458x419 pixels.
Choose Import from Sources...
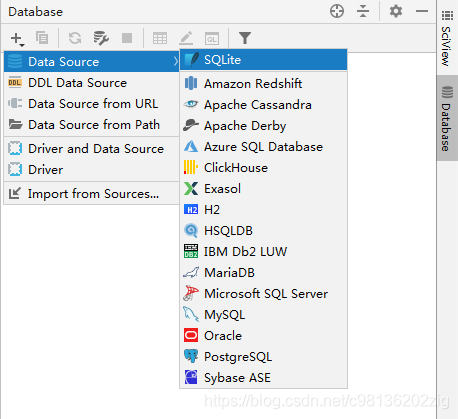coord(92,194)
